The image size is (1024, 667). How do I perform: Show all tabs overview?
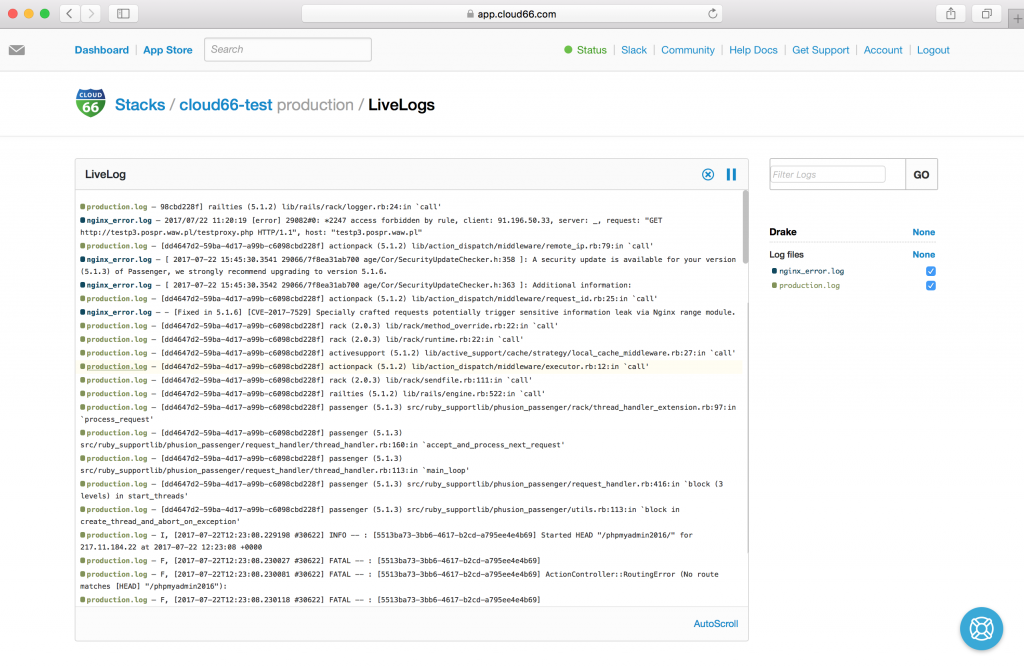pos(986,13)
